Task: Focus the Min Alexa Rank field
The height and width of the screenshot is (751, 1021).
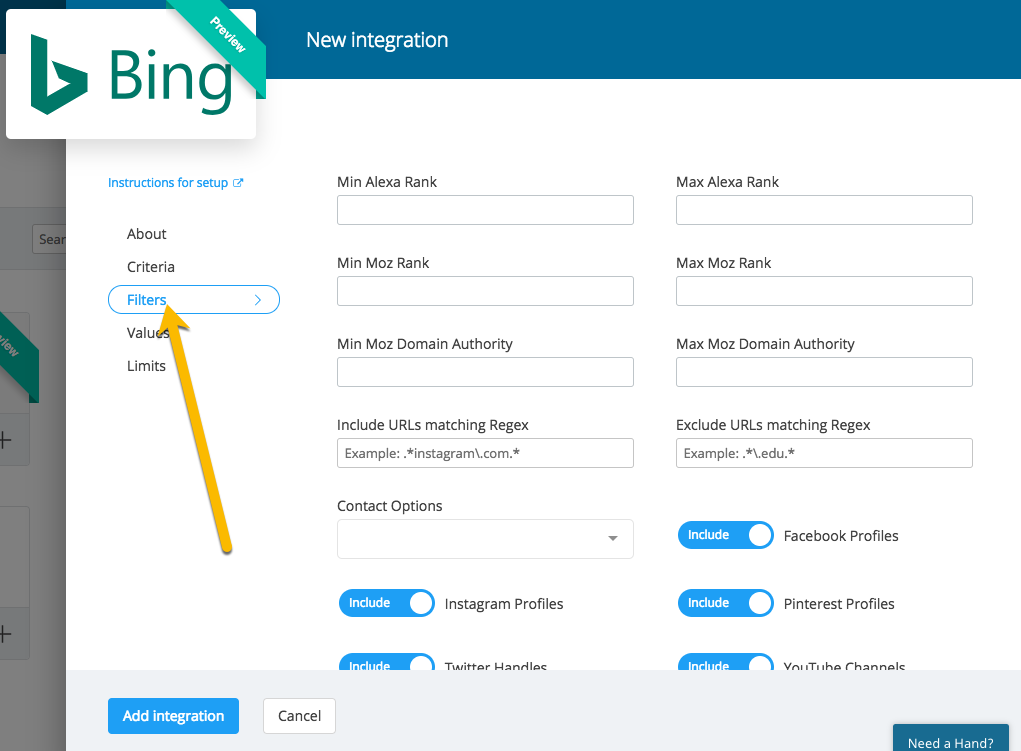Action: coord(485,210)
